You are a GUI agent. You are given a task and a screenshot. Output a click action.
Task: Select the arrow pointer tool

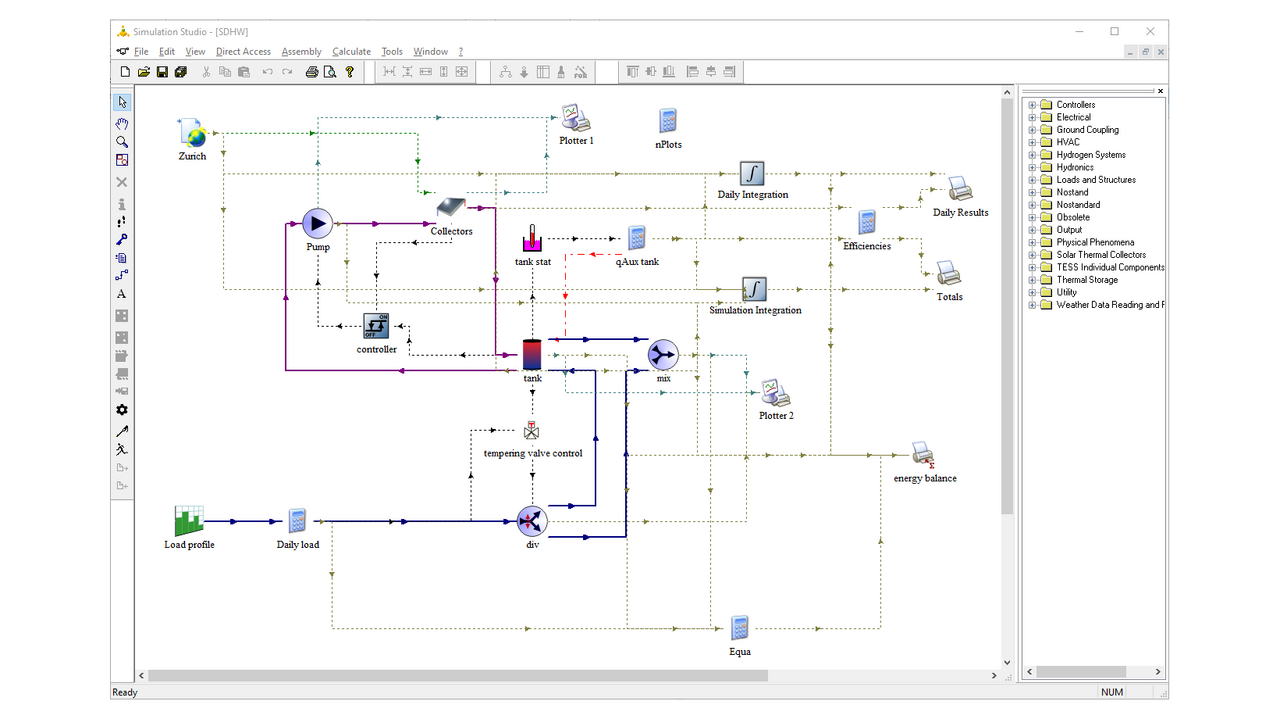click(x=122, y=102)
